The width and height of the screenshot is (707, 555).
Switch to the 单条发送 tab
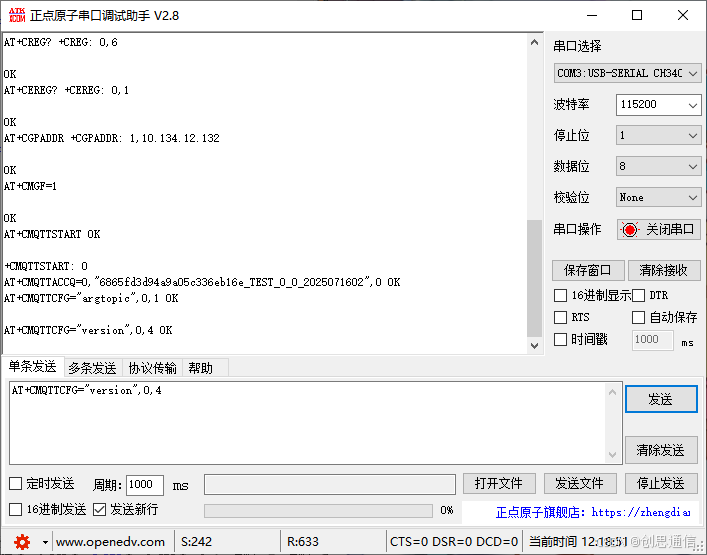pos(32,367)
